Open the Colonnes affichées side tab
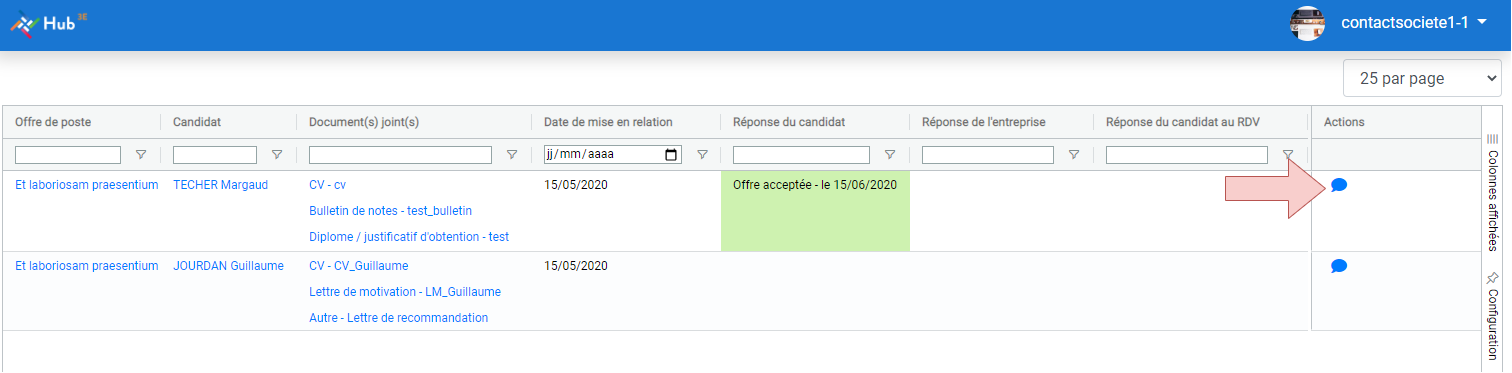The height and width of the screenshot is (373, 1512). [1492, 192]
